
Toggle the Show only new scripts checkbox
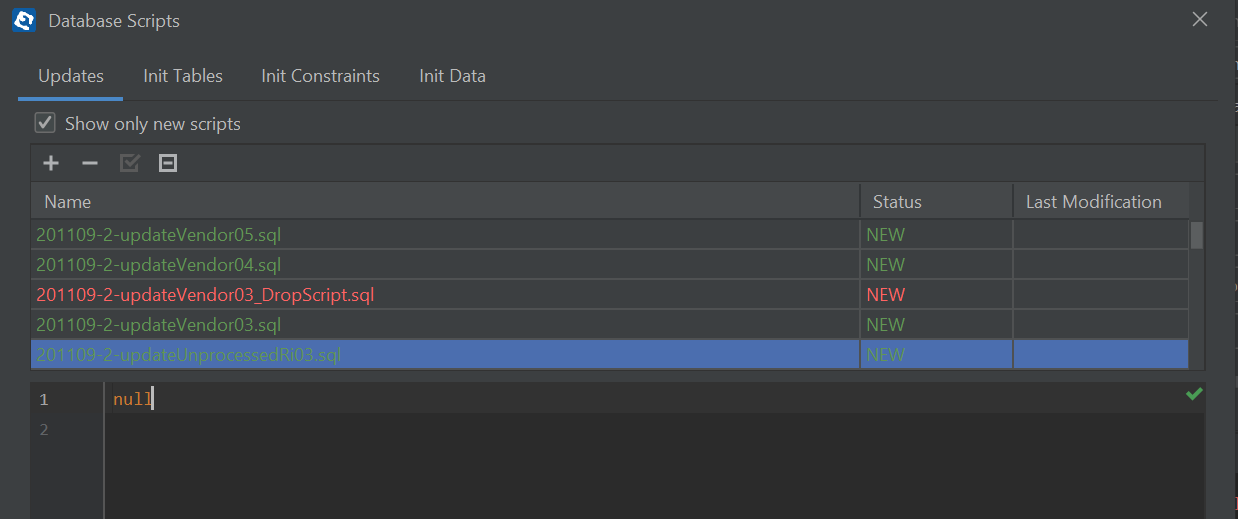45,123
